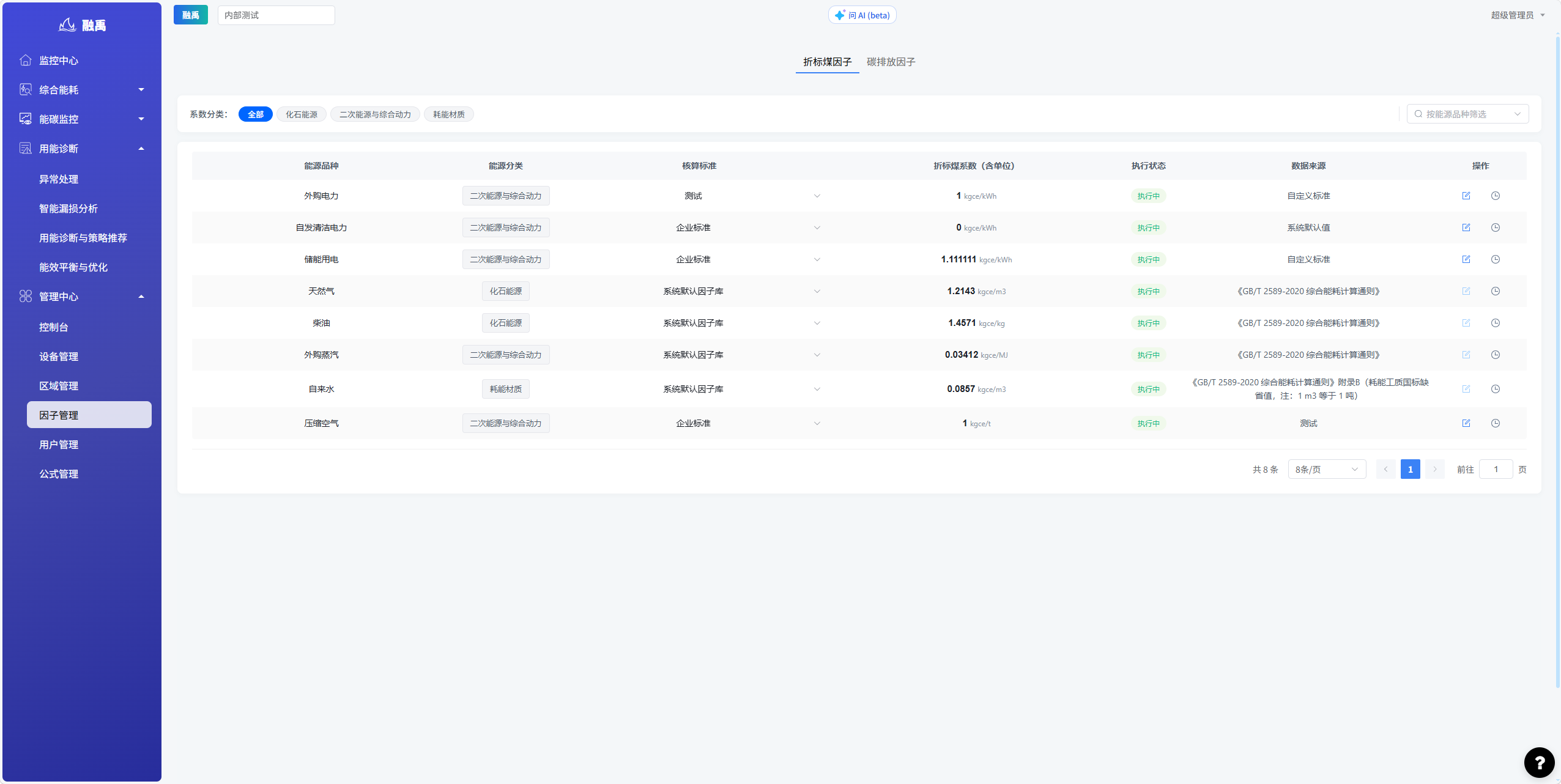Open 核算标准 dropdown for 压缩空气
Image resolution: width=1561 pixels, height=784 pixels.
(817, 423)
